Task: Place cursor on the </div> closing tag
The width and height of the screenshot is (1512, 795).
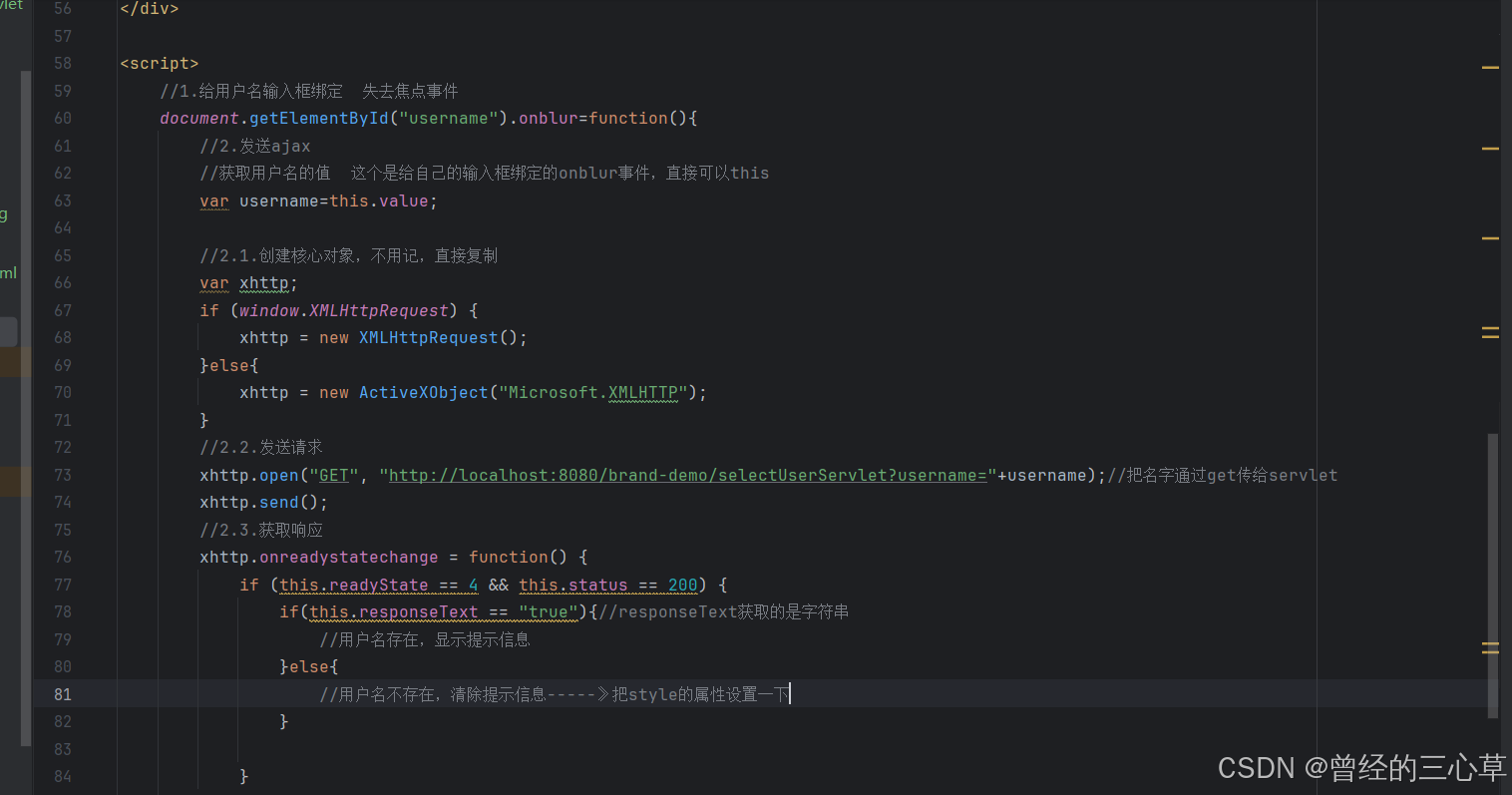Action: click(150, 9)
